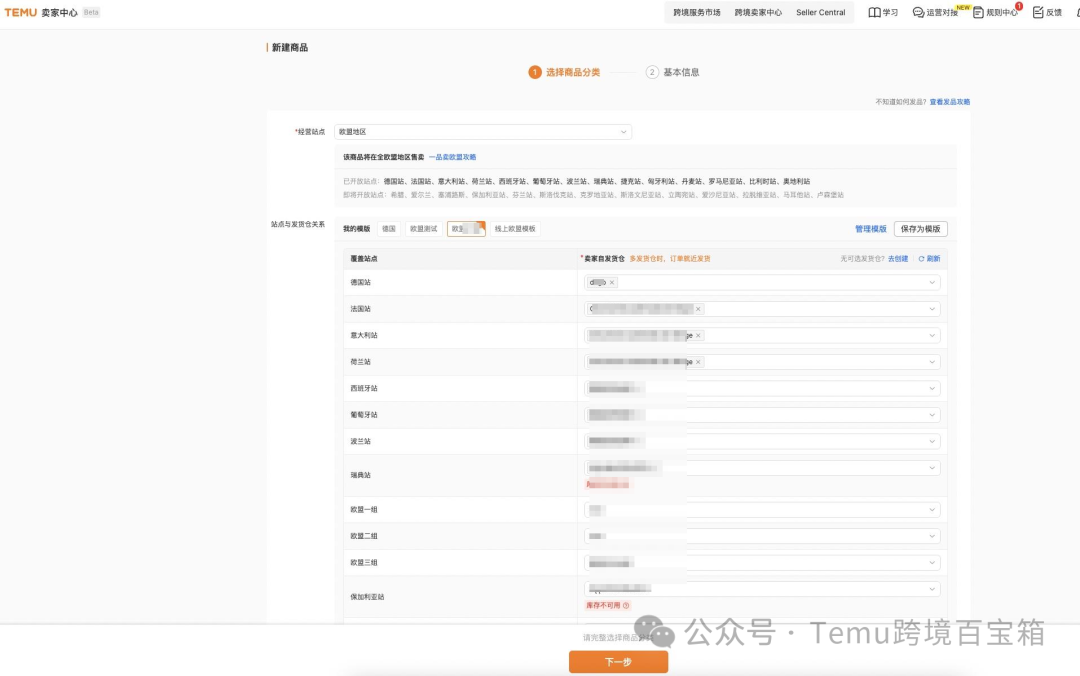Select the highlighted 欧盟 template tab

pyautogui.click(x=466, y=229)
